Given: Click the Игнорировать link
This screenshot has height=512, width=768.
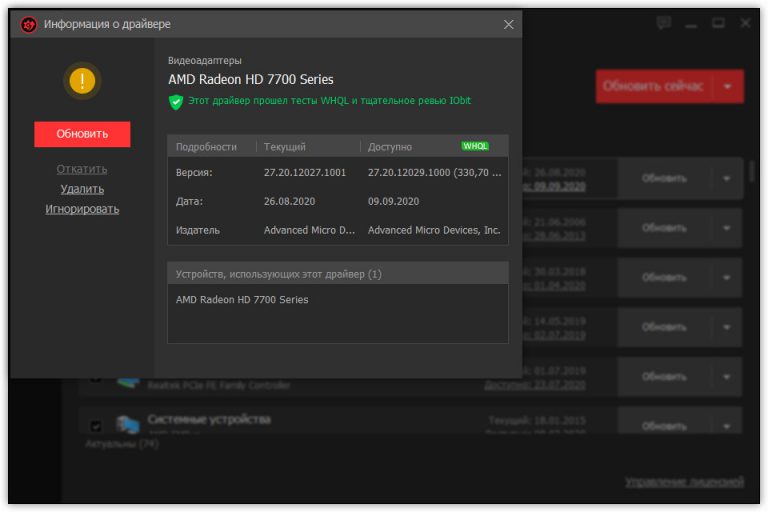Looking at the screenshot, I should [x=82, y=209].
